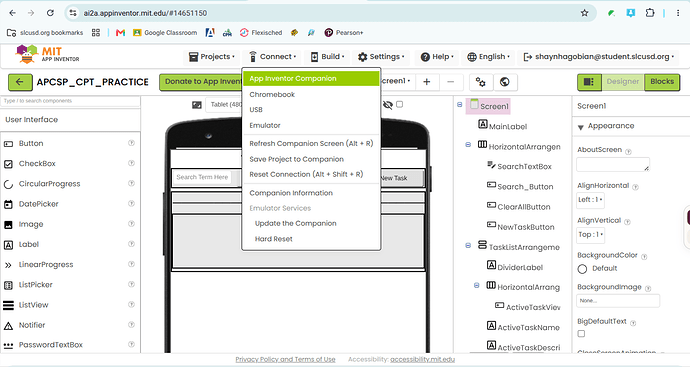The image size is (690, 367).
Task: Select CheckBox component in palette
Action: point(37,164)
